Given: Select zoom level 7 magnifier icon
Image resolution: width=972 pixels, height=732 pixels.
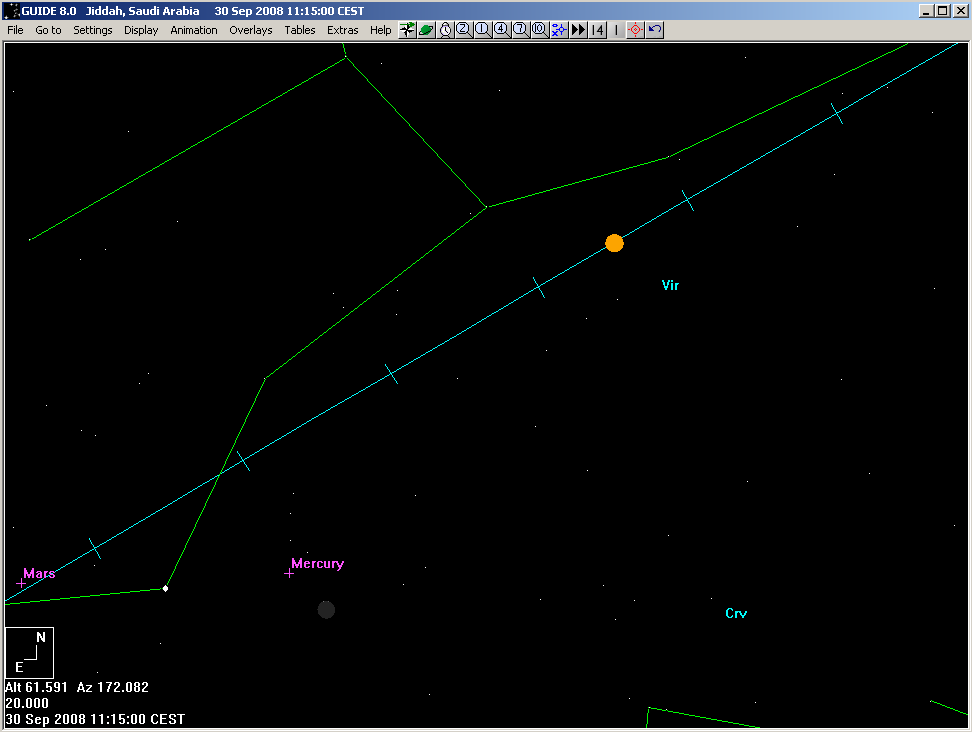Looking at the screenshot, I should [x=520, y=30].
